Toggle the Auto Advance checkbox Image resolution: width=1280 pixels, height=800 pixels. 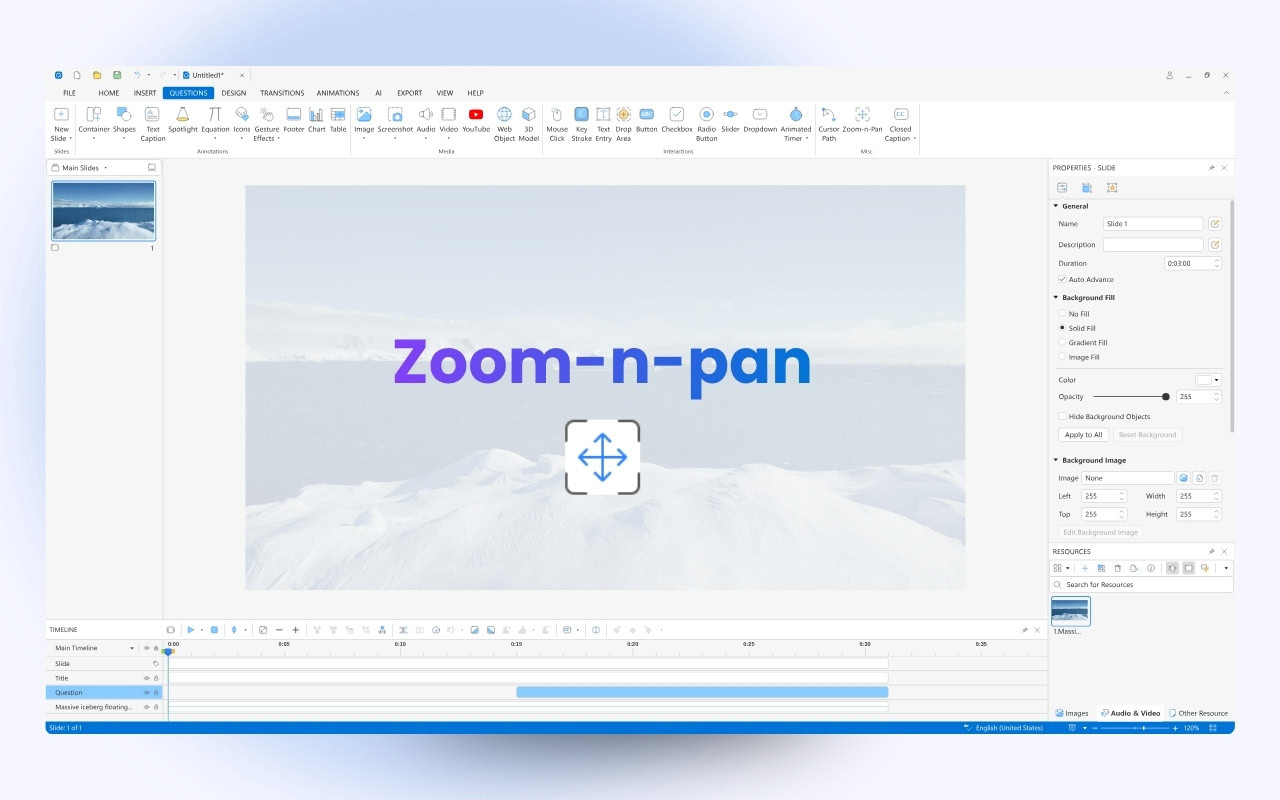click(x=1062, y=279)
